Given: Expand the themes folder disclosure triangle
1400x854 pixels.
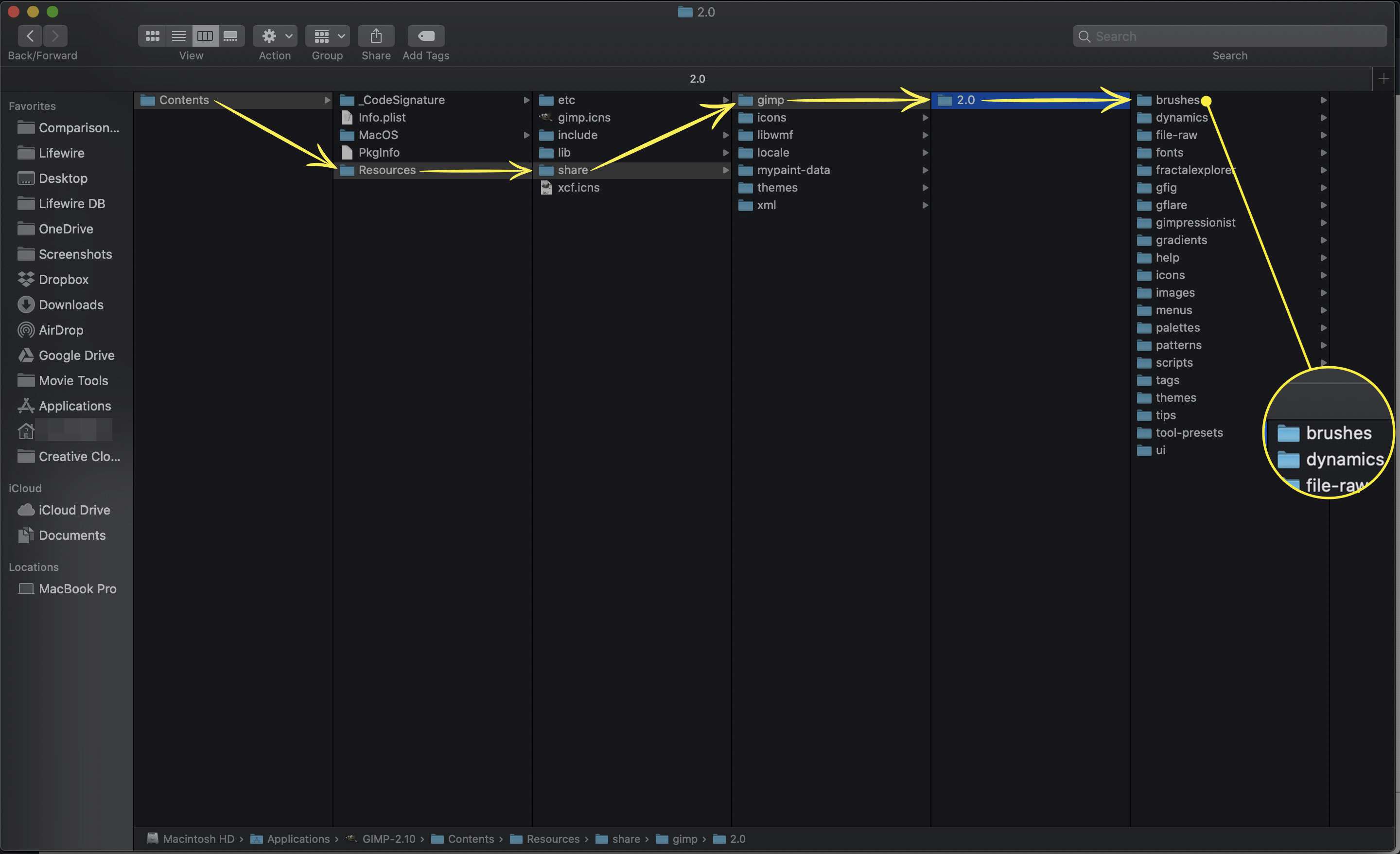Looking at the screenshot, I should (1324, 397).
